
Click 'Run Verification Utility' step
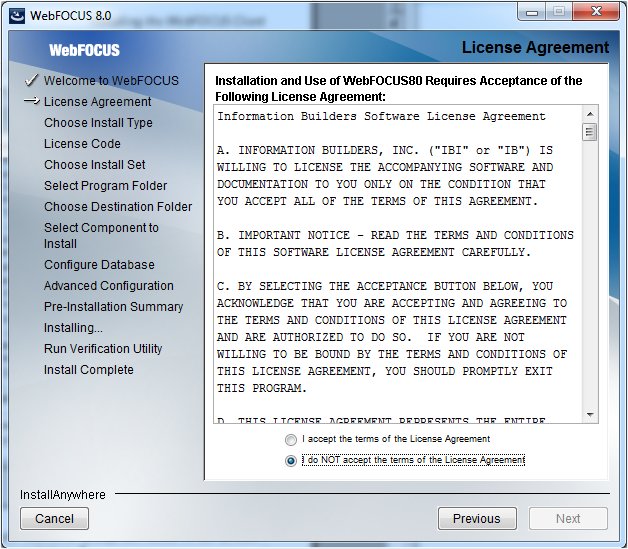(x=103, y=349)
